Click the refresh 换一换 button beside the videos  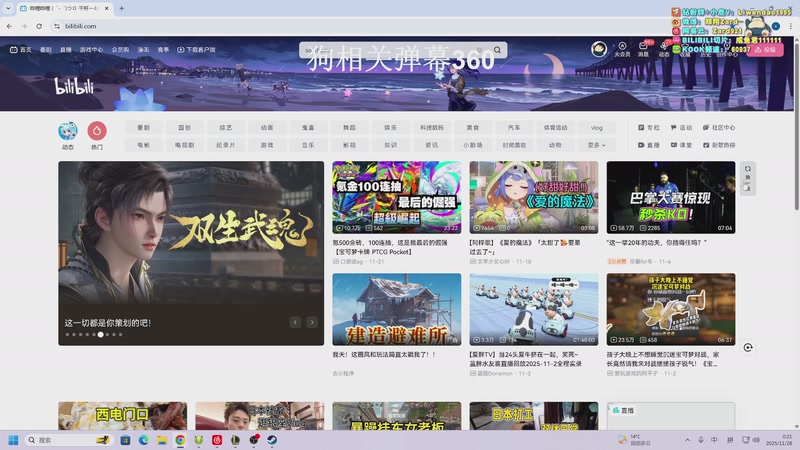(747, 179)
